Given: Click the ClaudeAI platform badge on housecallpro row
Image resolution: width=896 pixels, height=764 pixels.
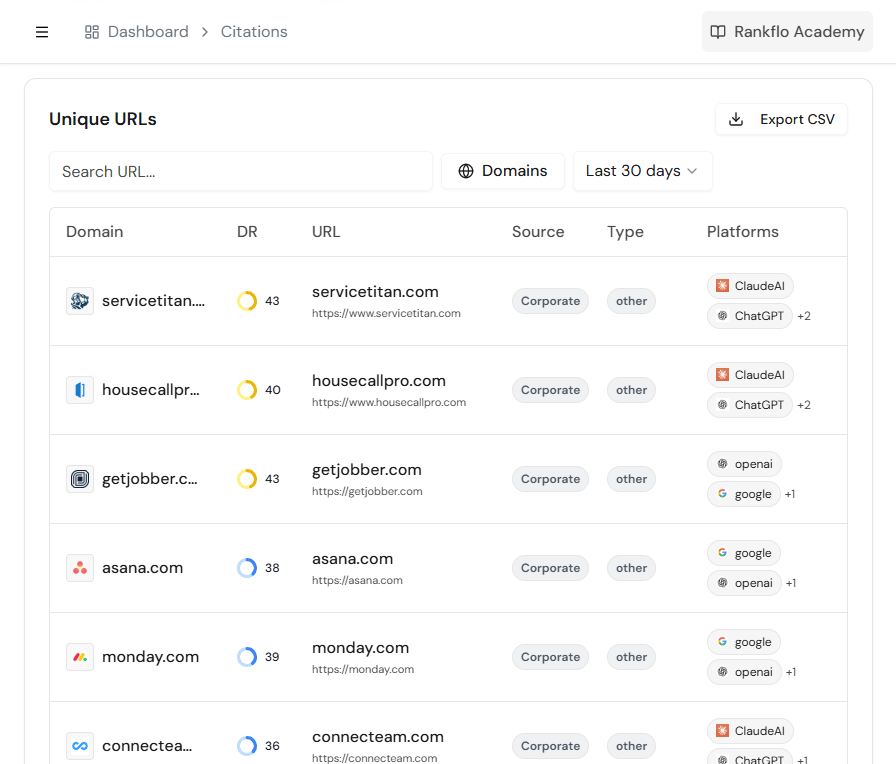Looking at the screenshot, I should [x=750, y=374].
